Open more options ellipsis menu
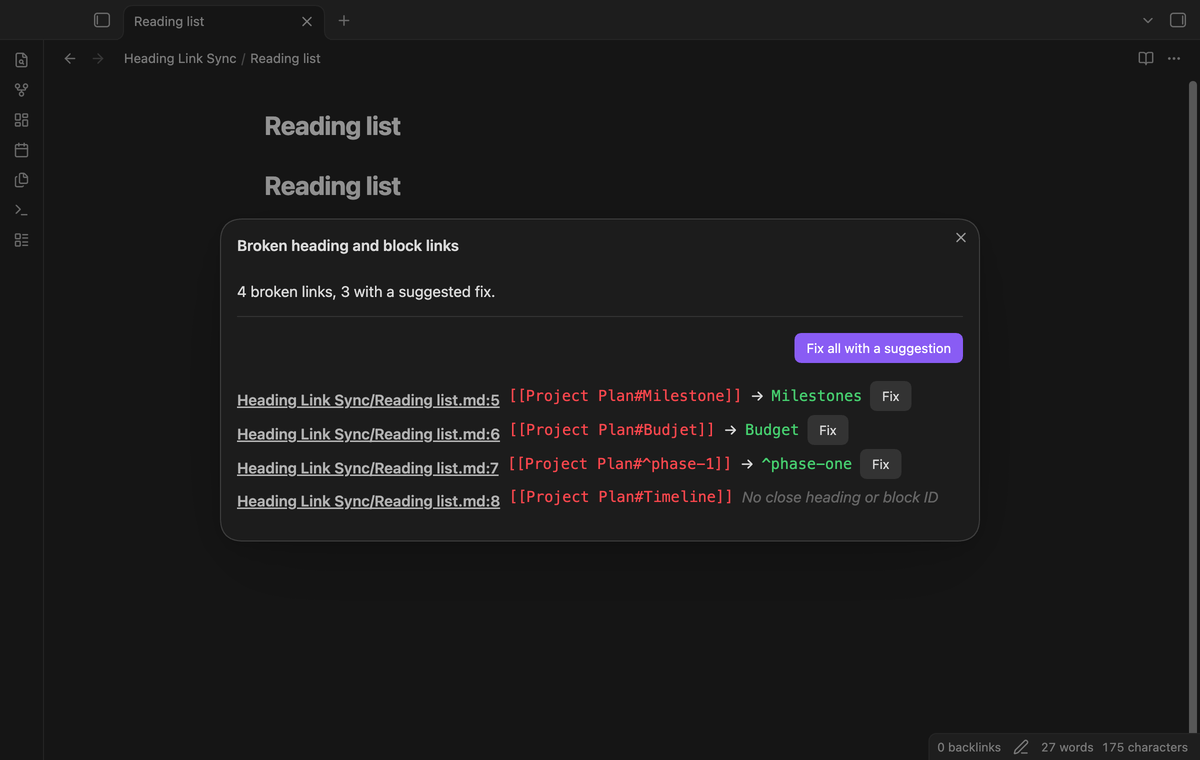The height and width of the screenshot is (760, 1200). point(1174,58)
